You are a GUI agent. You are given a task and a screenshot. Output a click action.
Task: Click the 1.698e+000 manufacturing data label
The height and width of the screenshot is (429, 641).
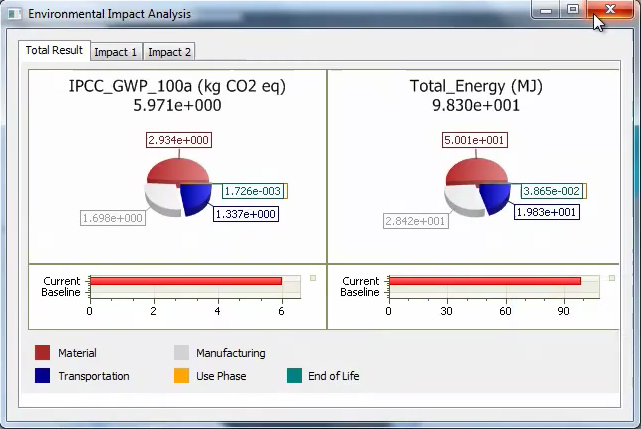113,218
